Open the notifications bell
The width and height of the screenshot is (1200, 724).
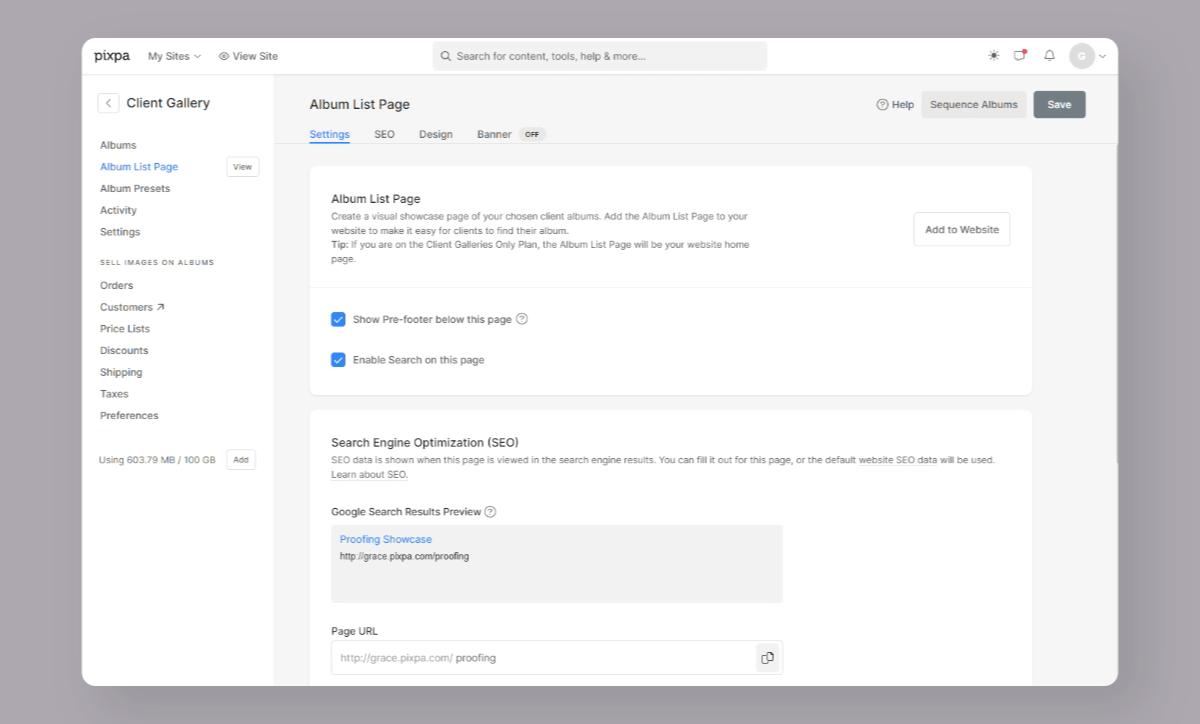[x=1049, y=56]
